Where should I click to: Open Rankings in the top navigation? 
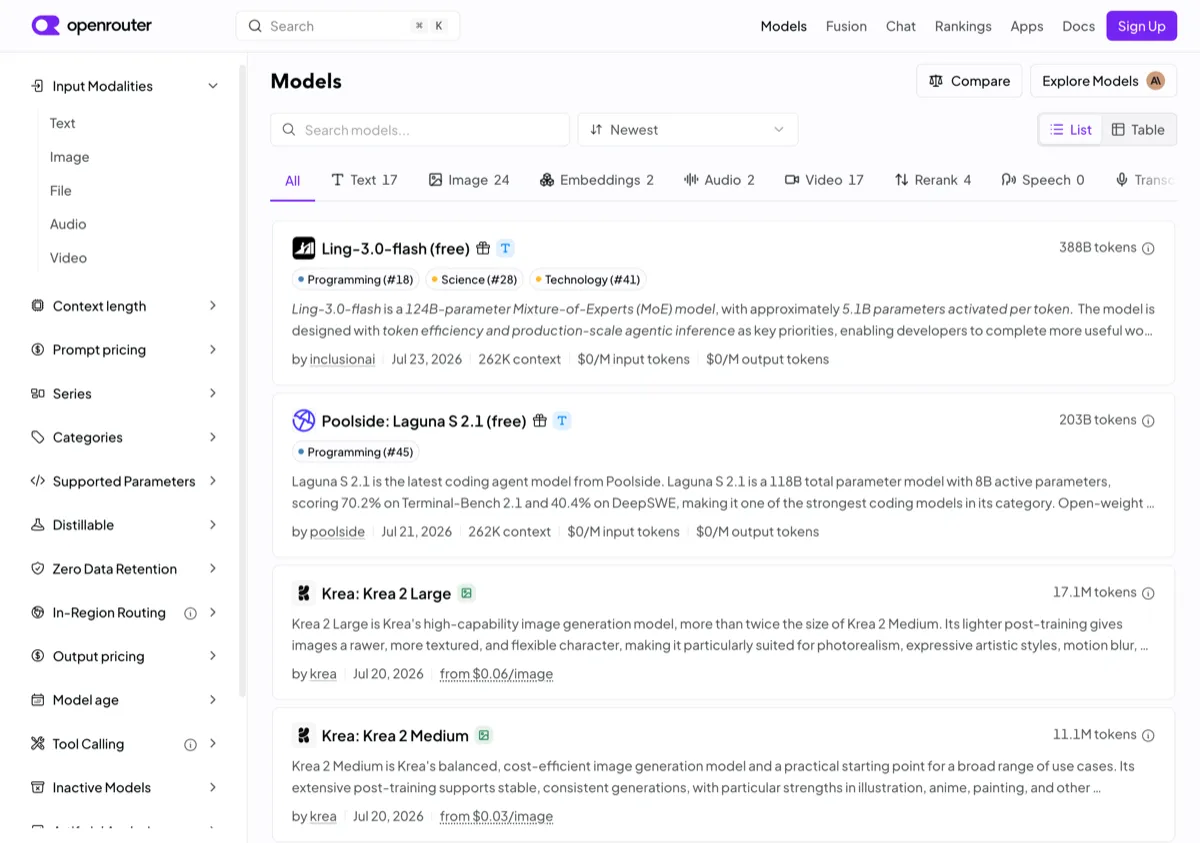963,26
